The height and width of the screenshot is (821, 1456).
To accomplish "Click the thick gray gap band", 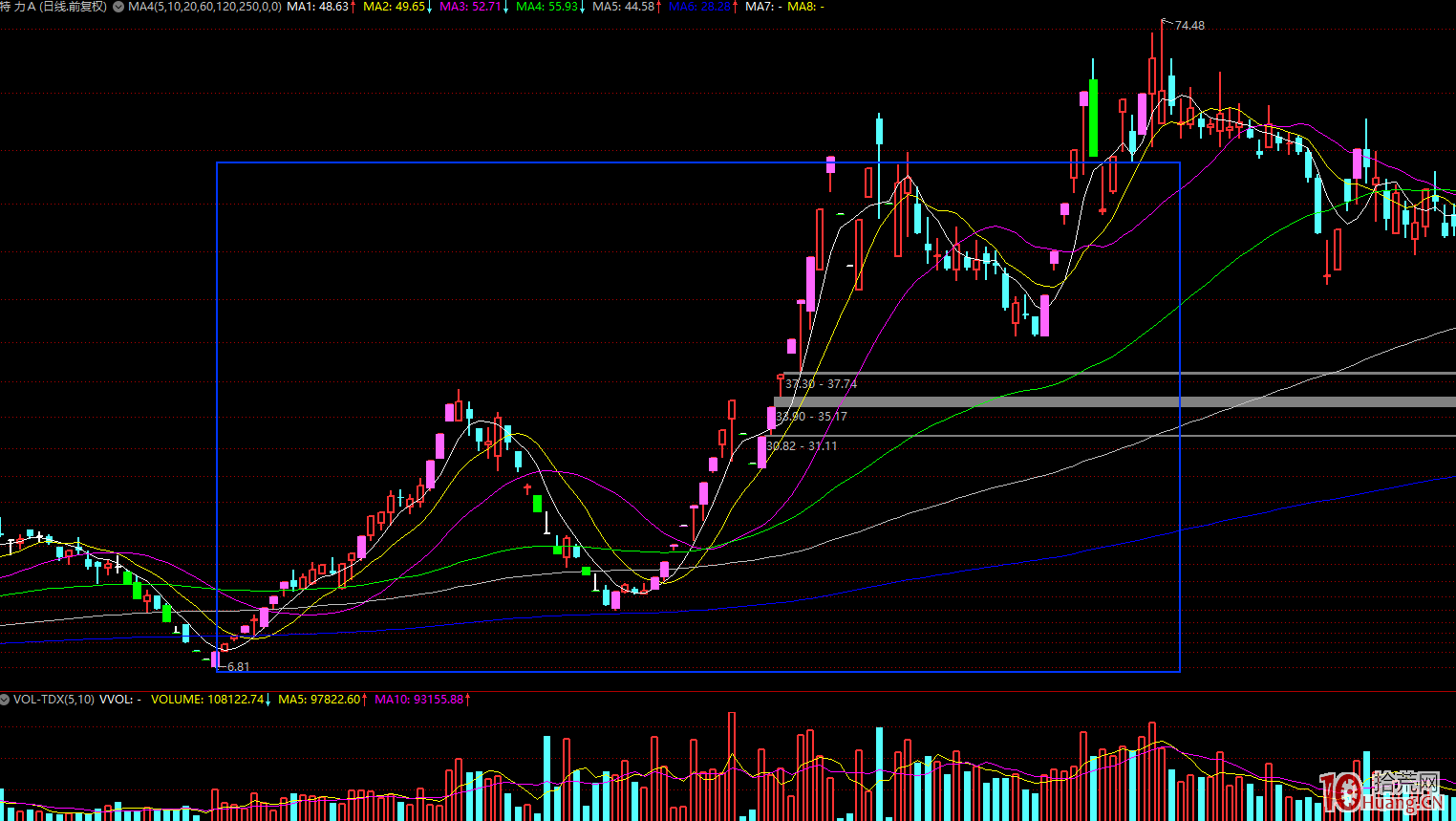I will (x=1242, y=402).
